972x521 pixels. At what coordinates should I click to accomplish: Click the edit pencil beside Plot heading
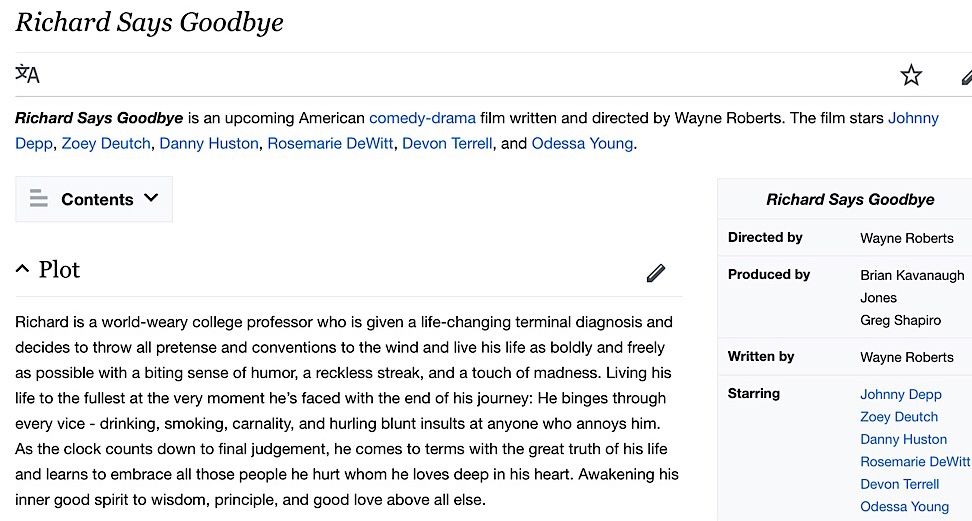[656, 272]
